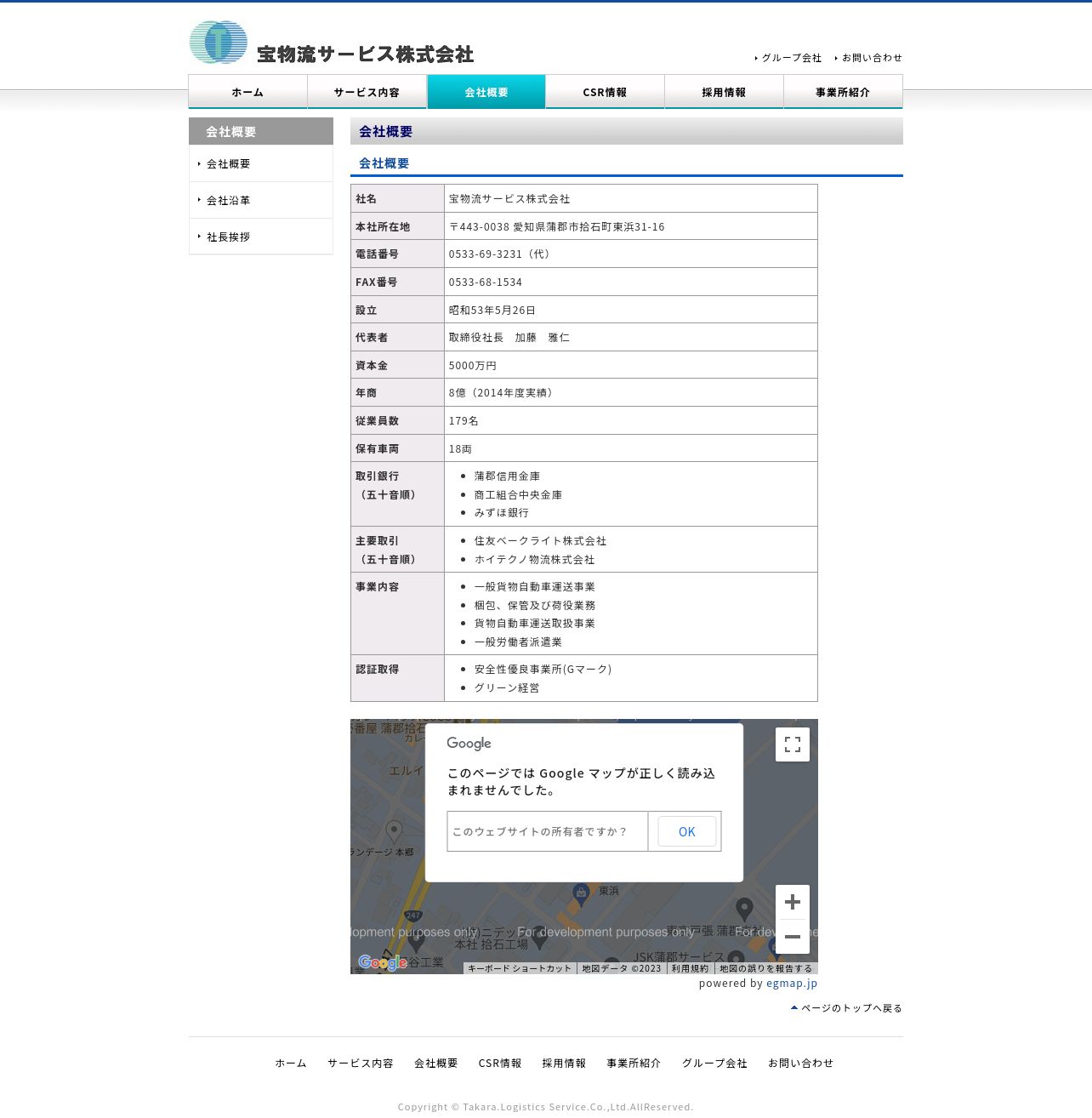This screenshot has height=1118, width=1092.
Task: Click the 宝物流サービス company logo
Action: pos(332,43)
